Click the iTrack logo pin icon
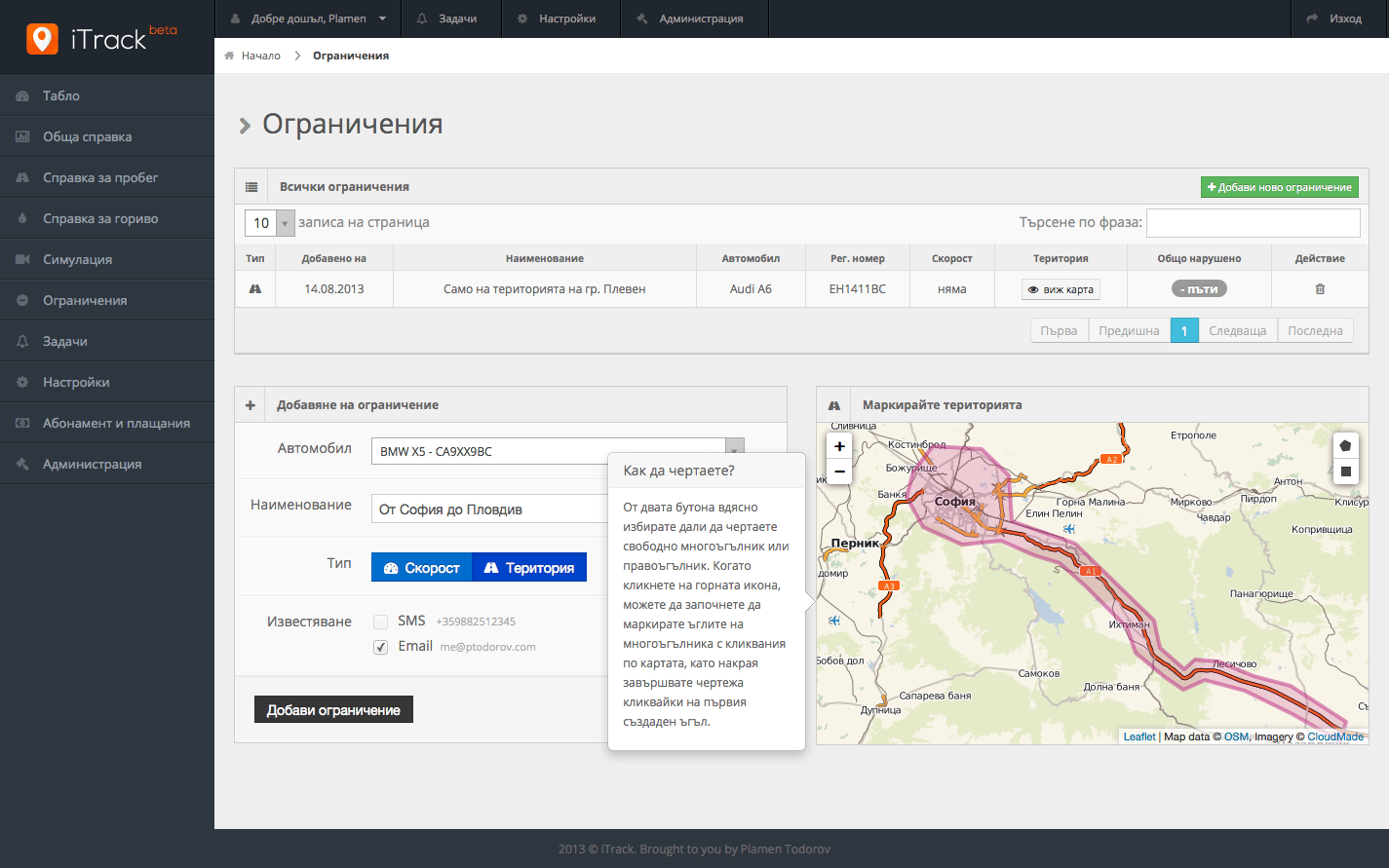Image resolution: width=1389 pixels, height=868 pixels. [x=41, y=38]
